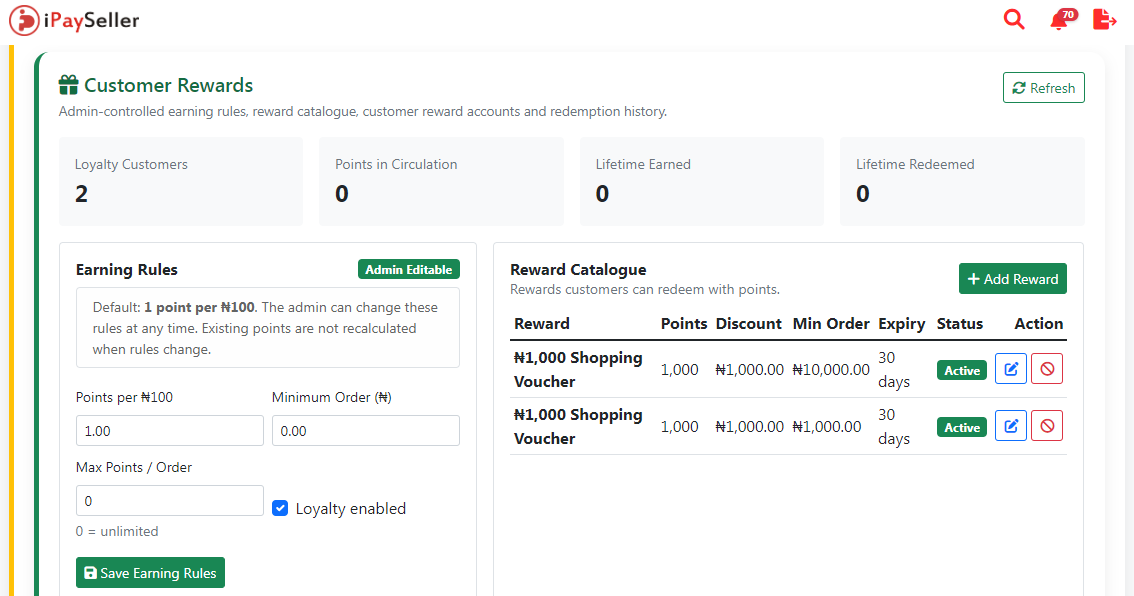The image size is (1134, 596).
Task: Click the Lifetime Redeemed card
Action: coord(962,182)
